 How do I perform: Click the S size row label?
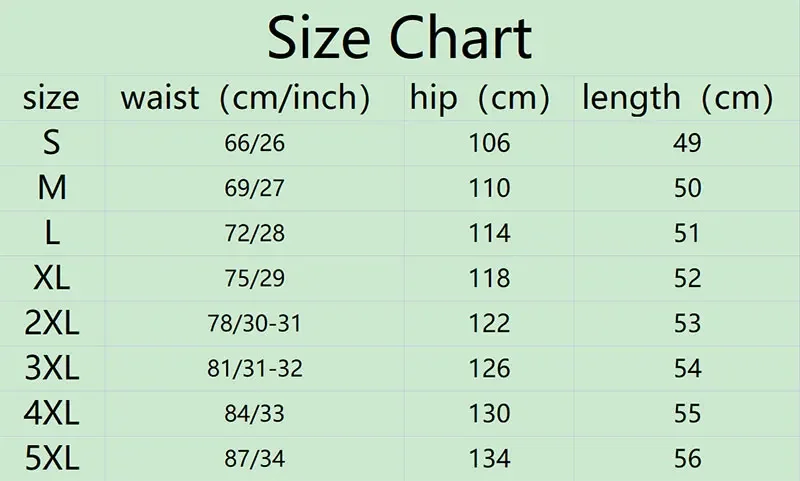click(51, 143)
